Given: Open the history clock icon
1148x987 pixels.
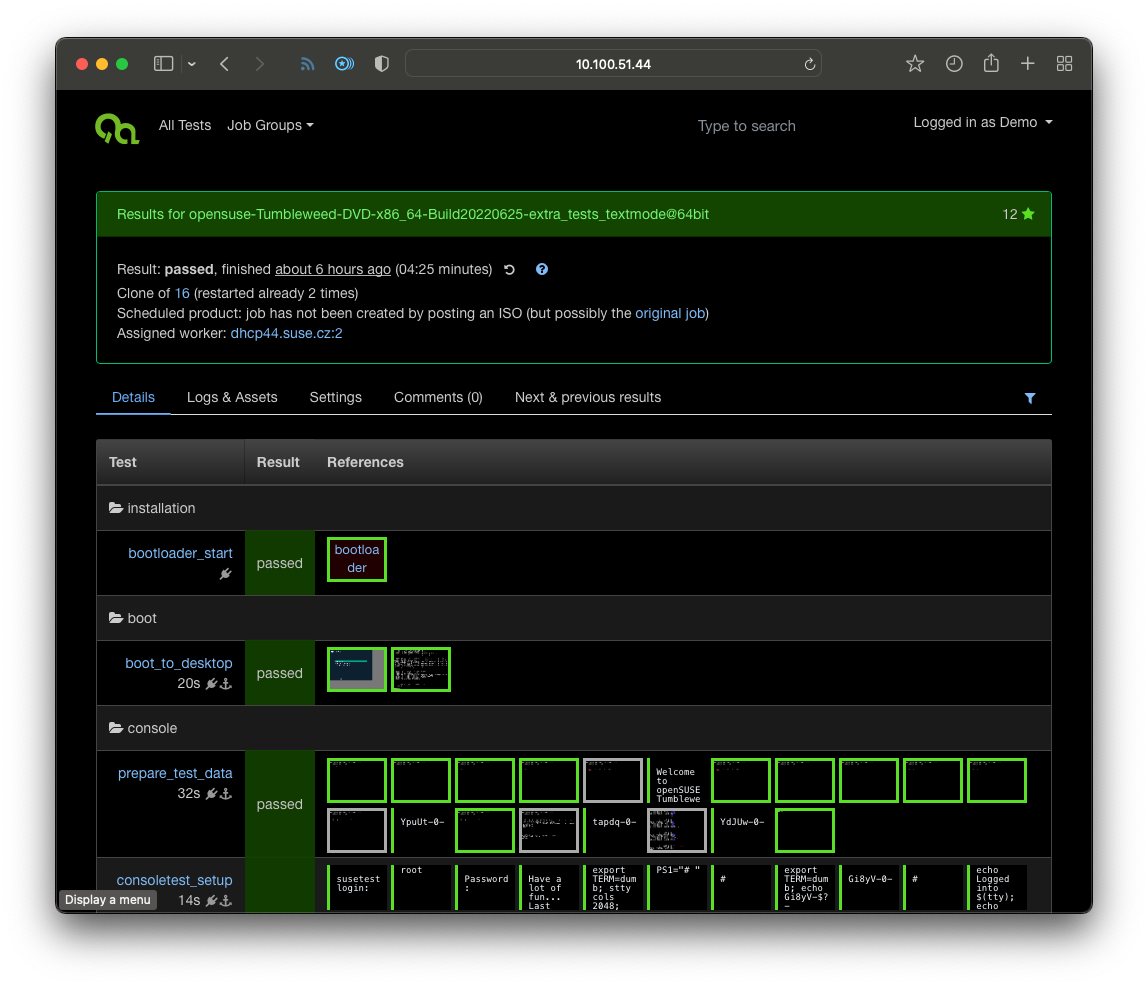Looking at the screenshot, I should [954, 64].
